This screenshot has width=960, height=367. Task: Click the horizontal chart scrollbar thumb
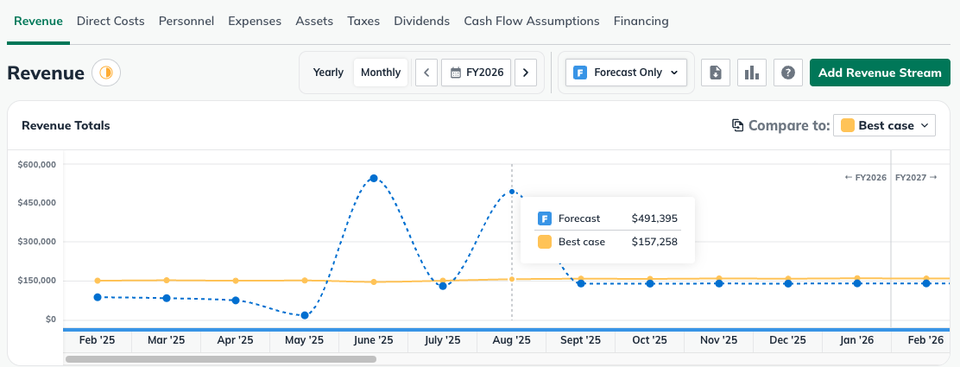tap(221, 359)
